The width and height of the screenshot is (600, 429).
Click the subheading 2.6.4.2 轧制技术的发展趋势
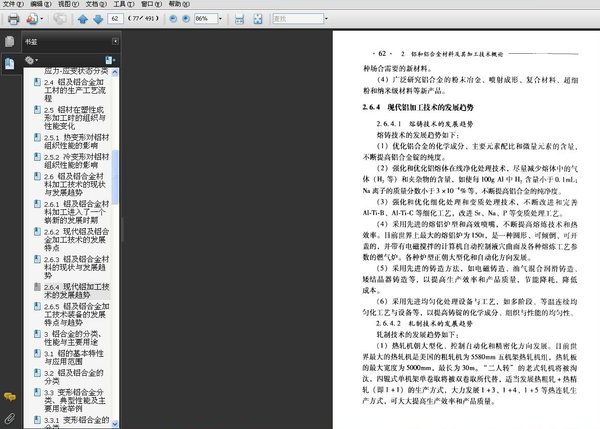pos(424,324)
